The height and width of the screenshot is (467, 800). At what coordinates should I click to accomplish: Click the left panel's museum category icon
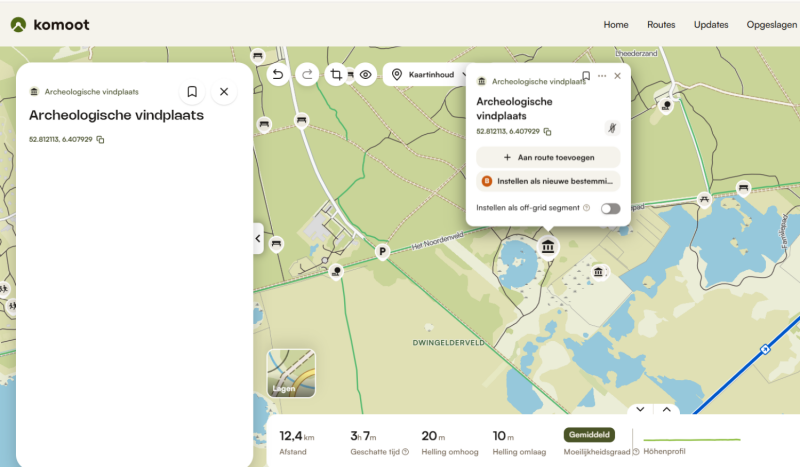click(34, 92)
